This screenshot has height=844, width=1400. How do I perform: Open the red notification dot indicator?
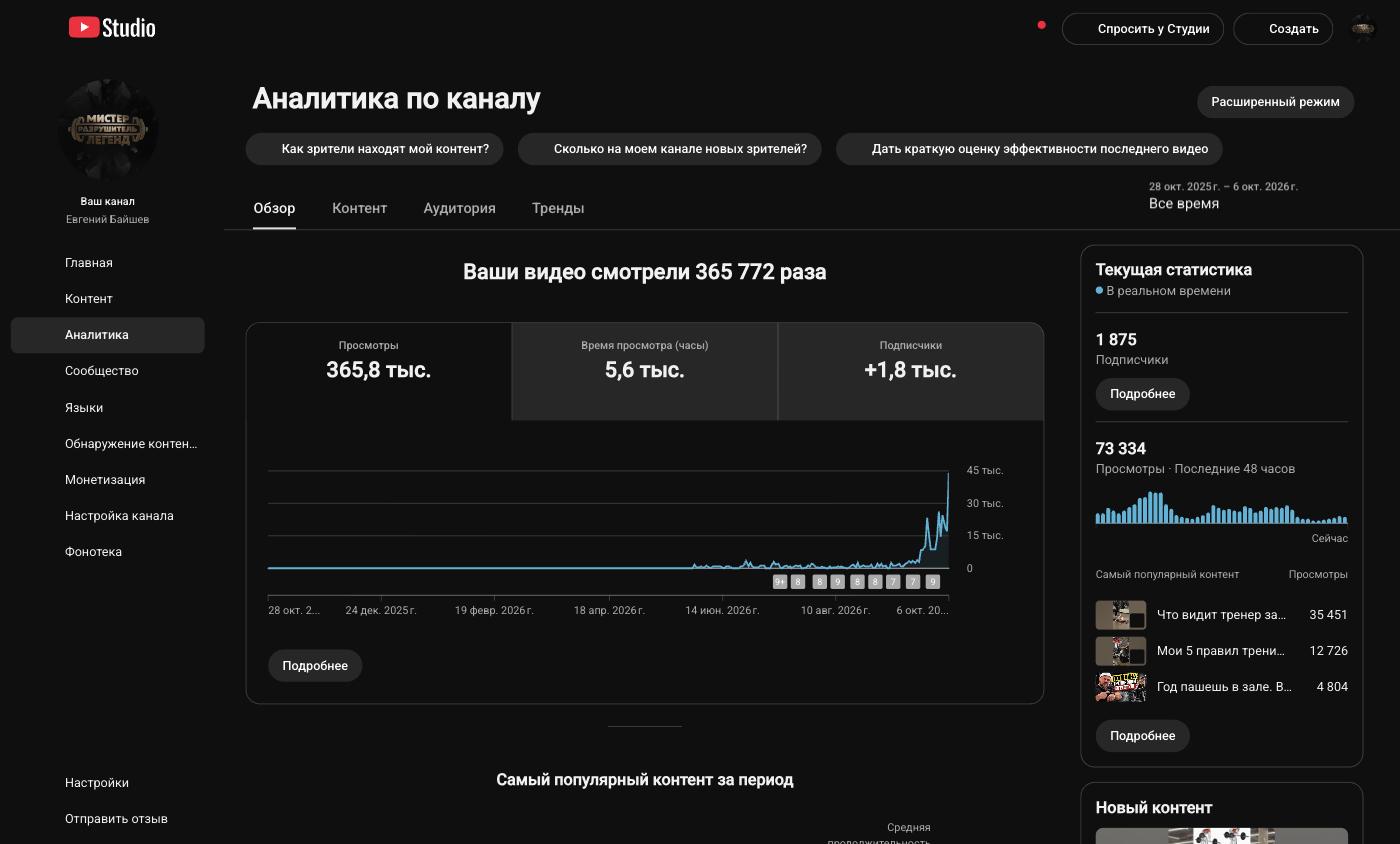point(1041,25)
